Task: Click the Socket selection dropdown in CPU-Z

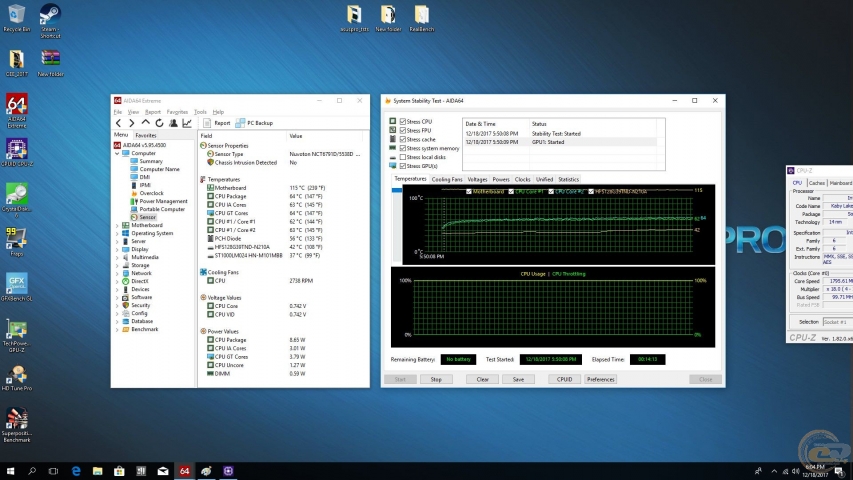Action: pos(837,322)
